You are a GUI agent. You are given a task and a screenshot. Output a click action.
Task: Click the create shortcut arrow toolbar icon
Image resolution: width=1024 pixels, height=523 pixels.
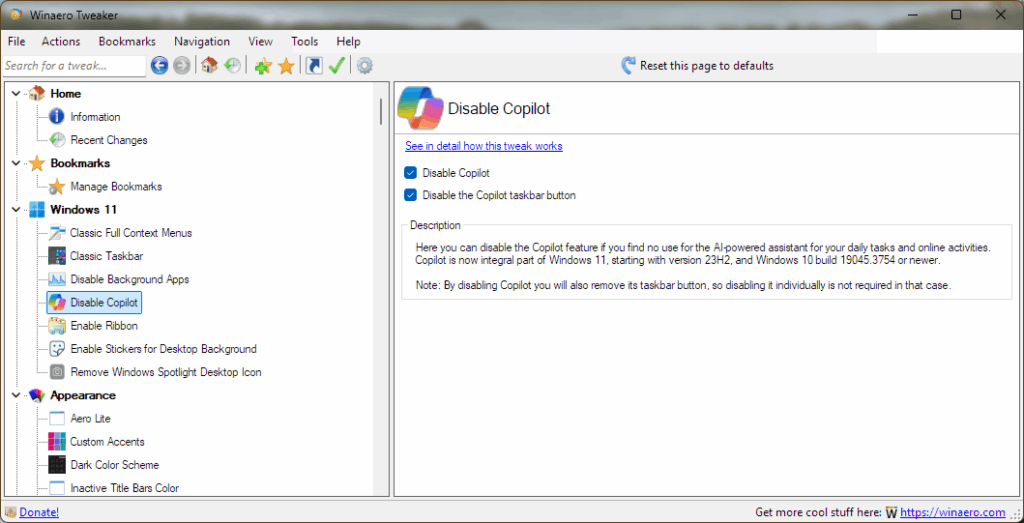coord(314,65)
